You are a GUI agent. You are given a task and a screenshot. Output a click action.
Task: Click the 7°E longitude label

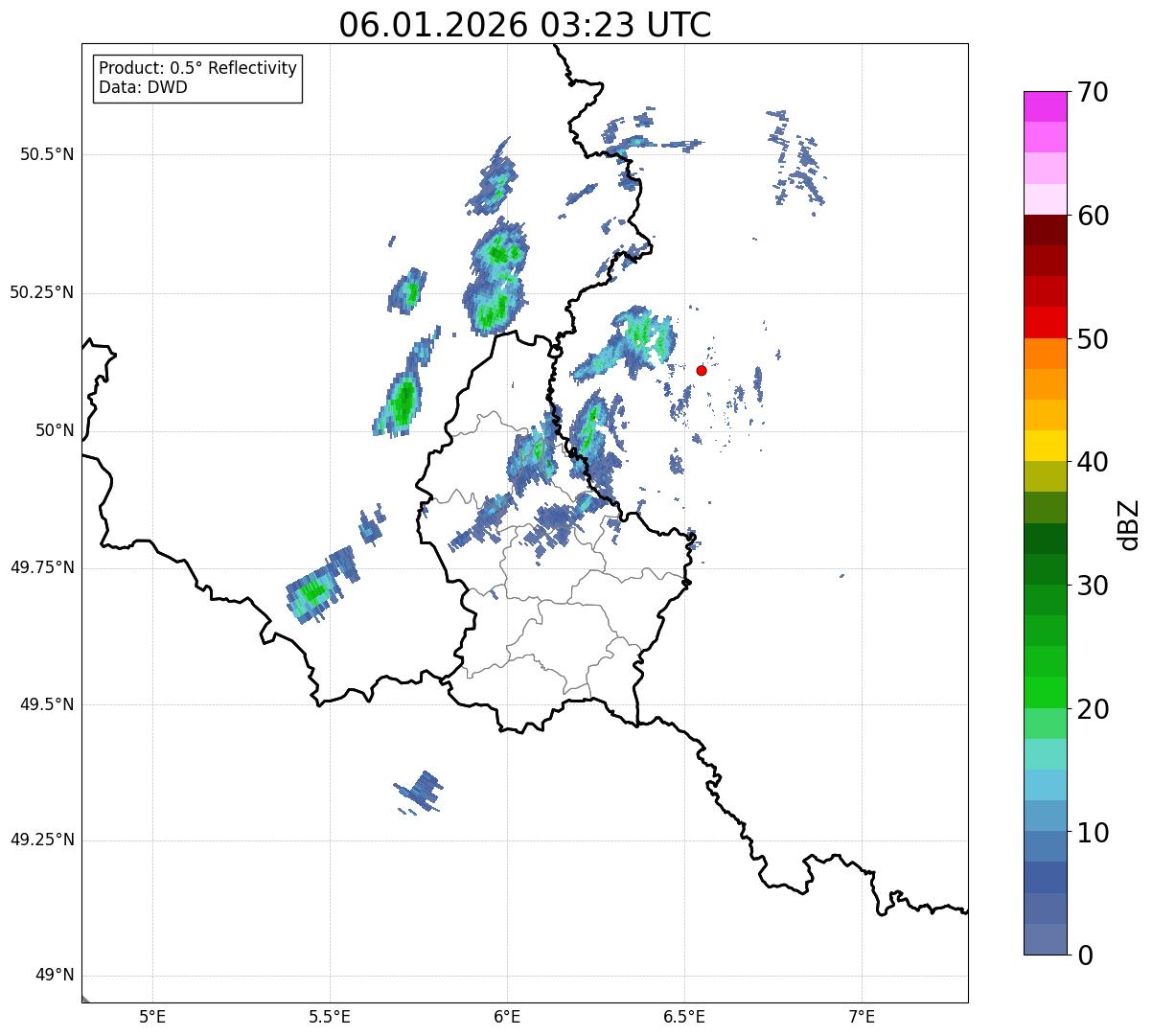click(862, 1017)
